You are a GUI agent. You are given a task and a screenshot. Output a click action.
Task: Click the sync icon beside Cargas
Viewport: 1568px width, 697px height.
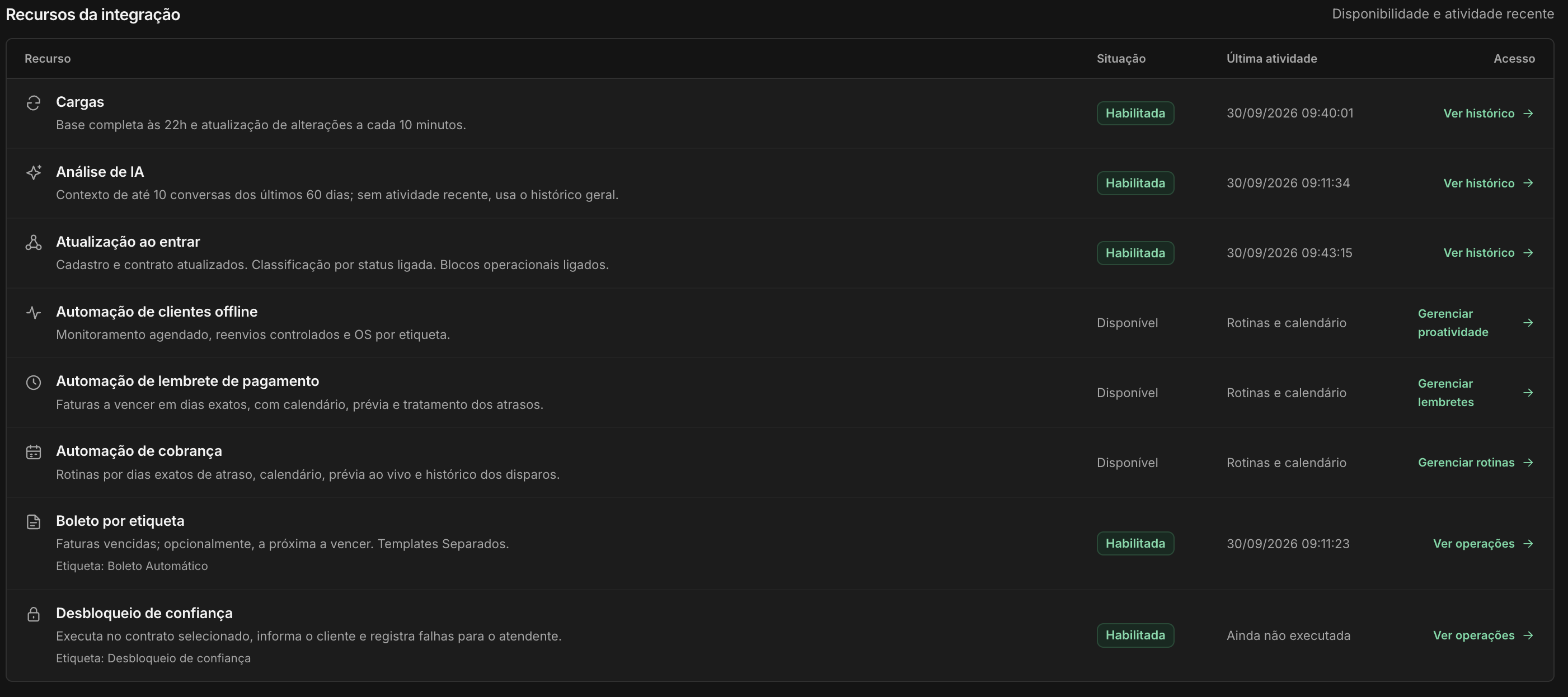(x=34, y=103)
